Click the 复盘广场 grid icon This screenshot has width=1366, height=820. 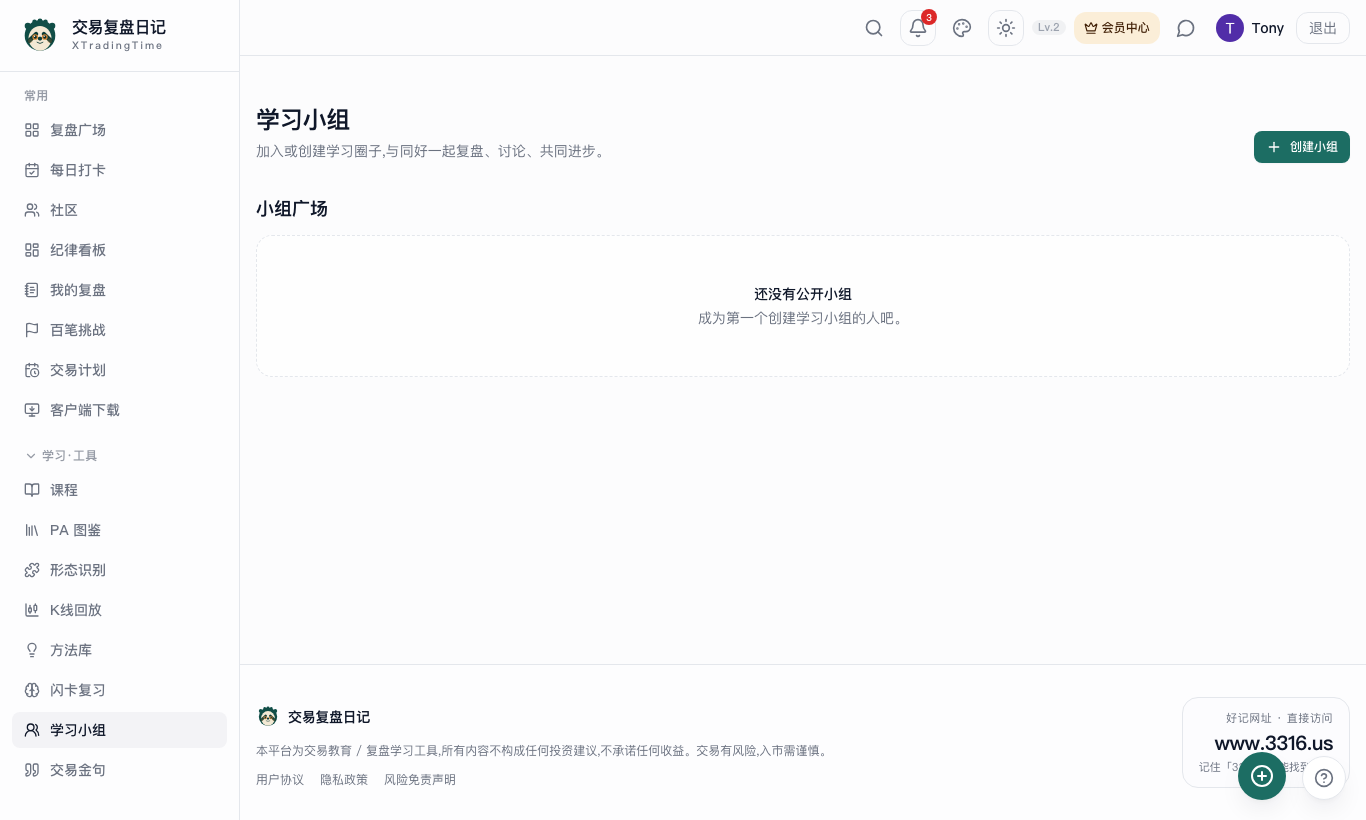tap(32, 130)
